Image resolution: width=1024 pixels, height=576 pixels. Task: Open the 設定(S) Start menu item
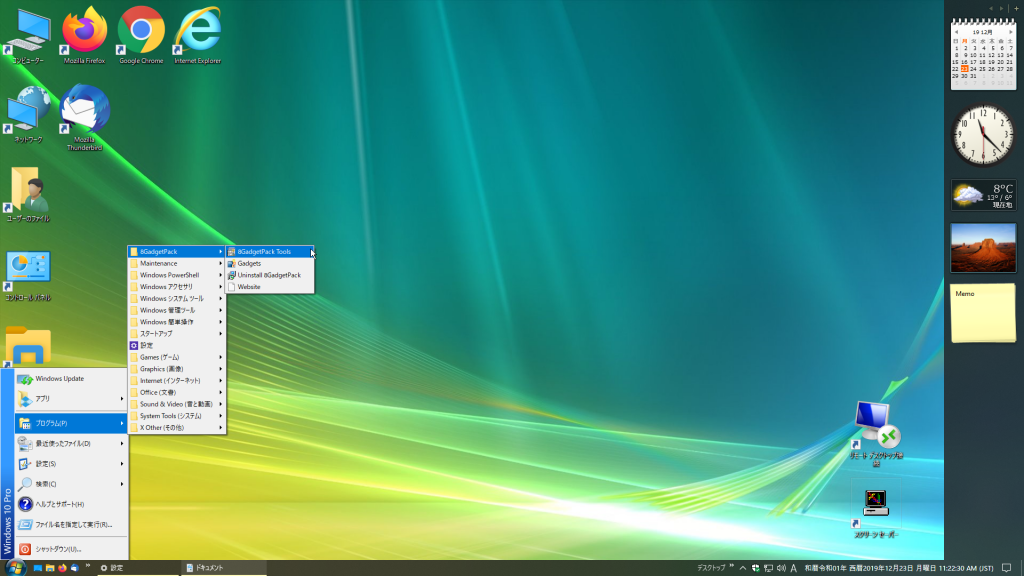(71, 464)
